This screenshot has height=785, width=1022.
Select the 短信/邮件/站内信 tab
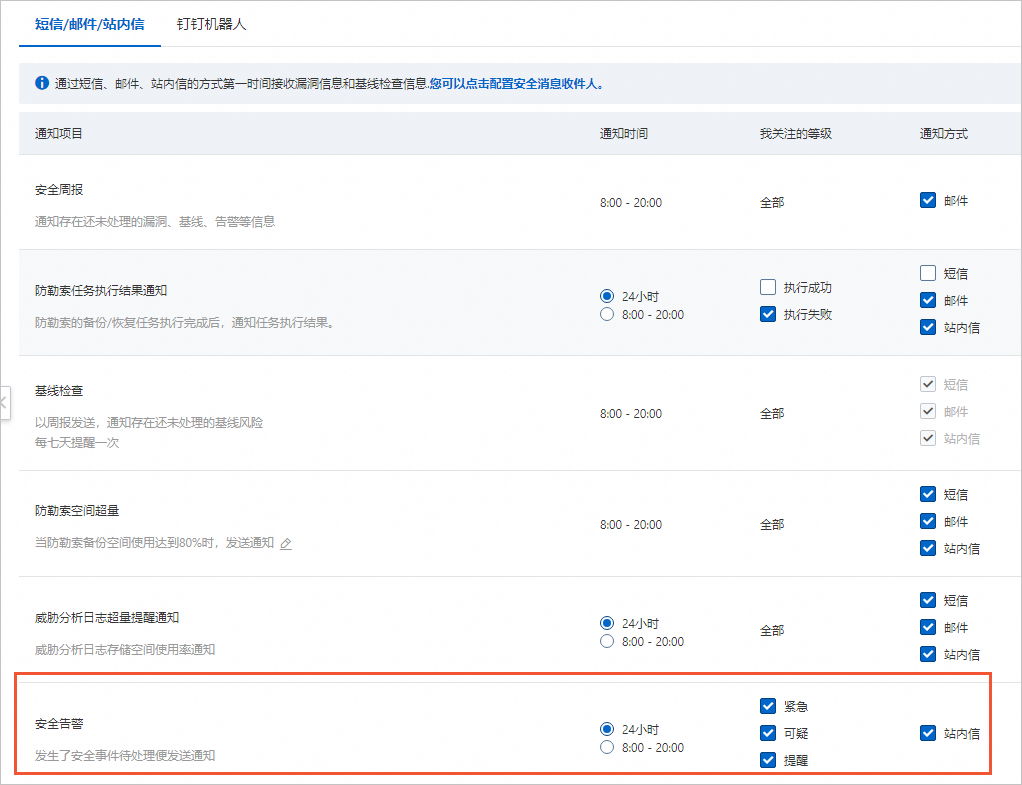[90, 24]
